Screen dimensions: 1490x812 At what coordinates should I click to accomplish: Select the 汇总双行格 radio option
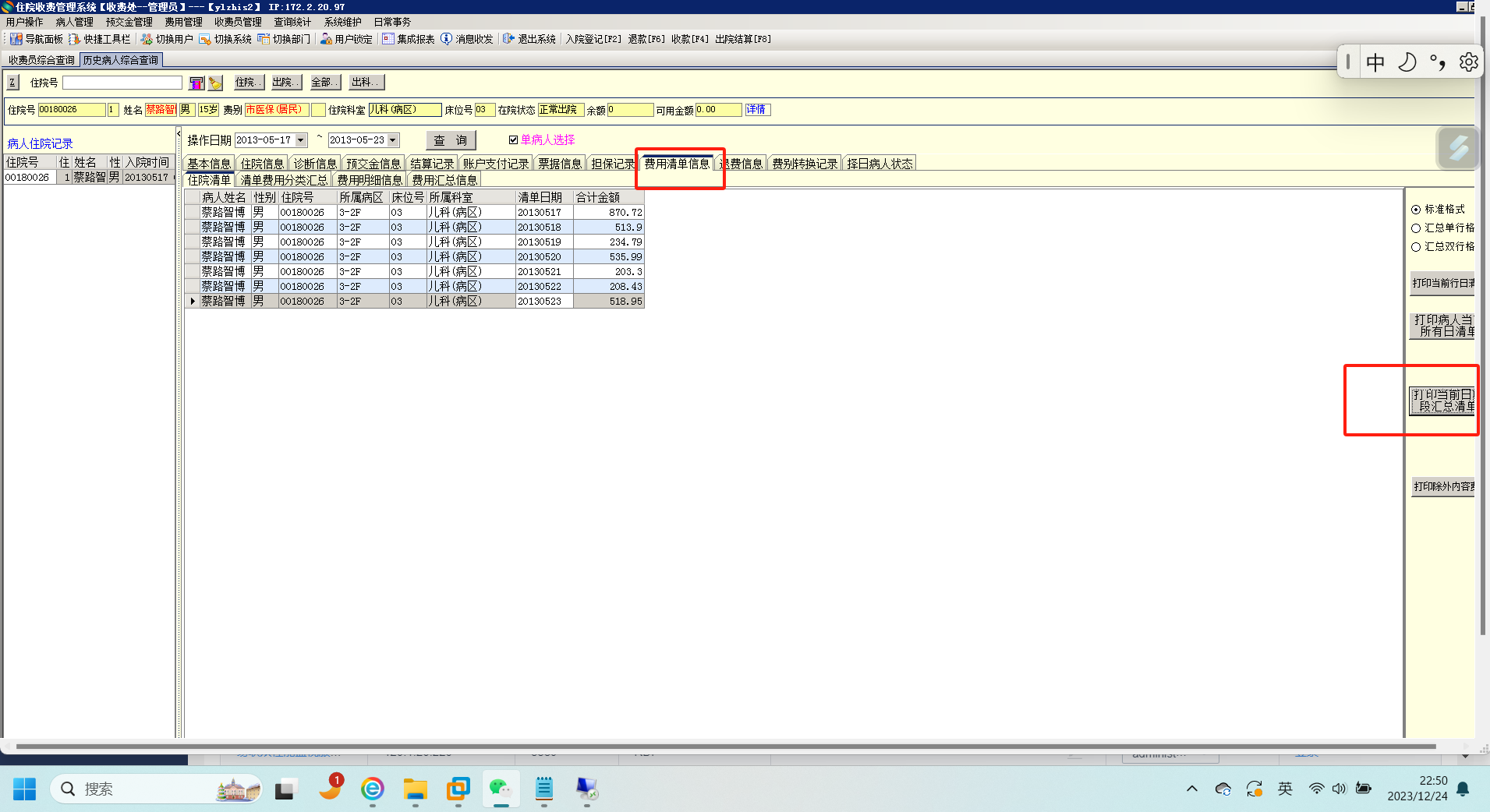[1416, 247]
